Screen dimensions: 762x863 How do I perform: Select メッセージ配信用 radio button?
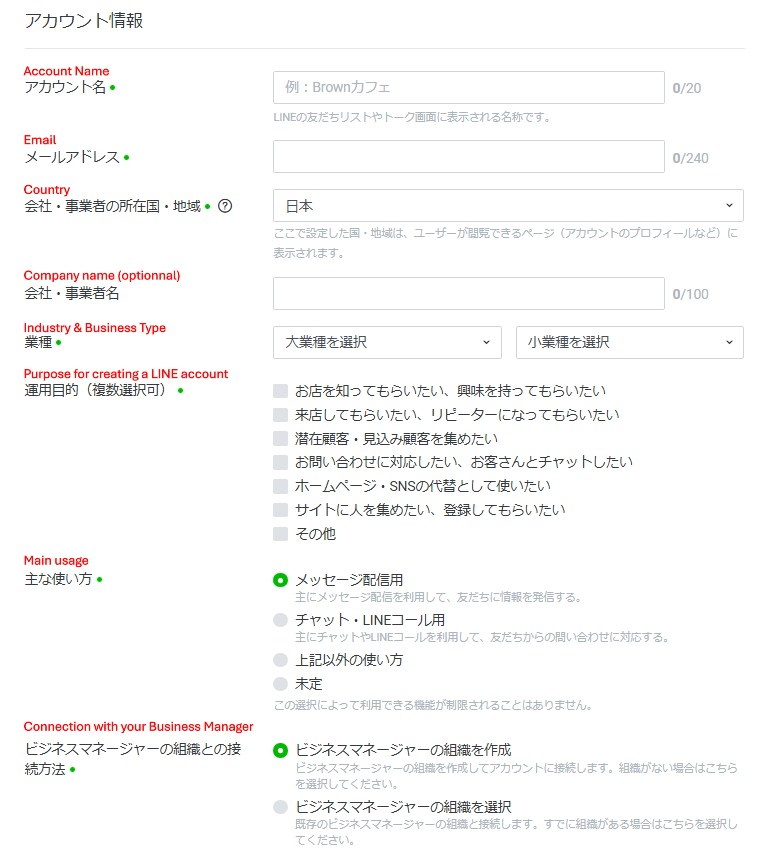point(281,580)
